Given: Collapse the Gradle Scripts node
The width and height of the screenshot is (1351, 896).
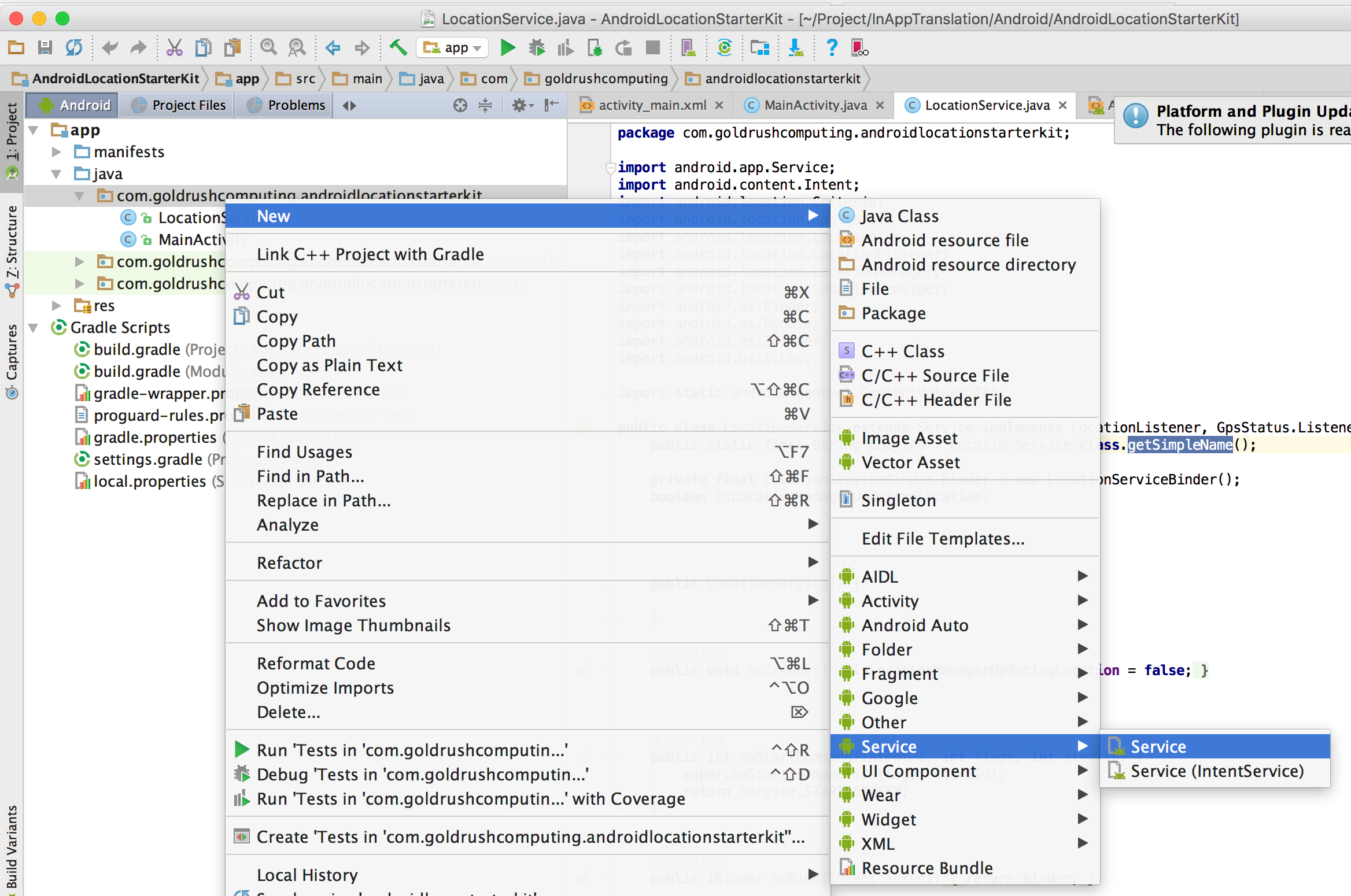Looking at the screenshot, I should [x=34, y=328].
